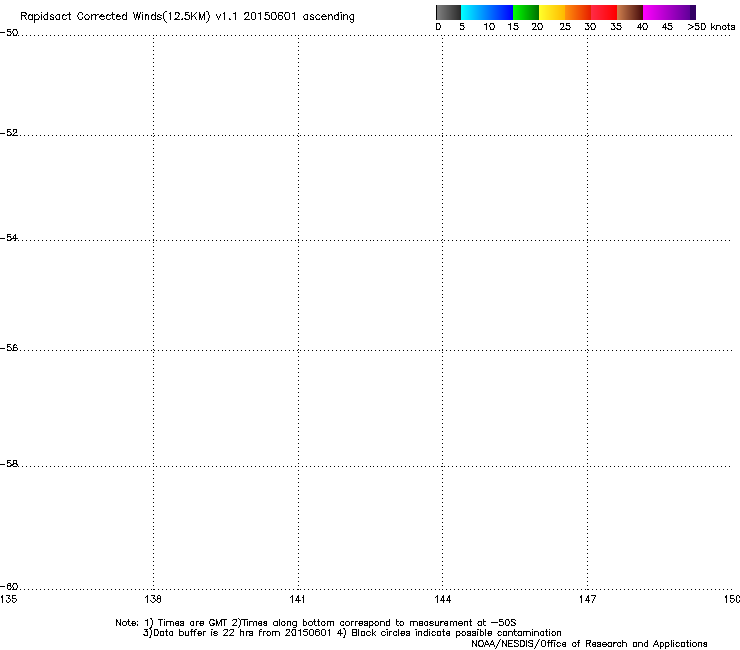Click the plot title 'Rapidscat Corrected Winds(12.5KM)'

tap(115, 16)
